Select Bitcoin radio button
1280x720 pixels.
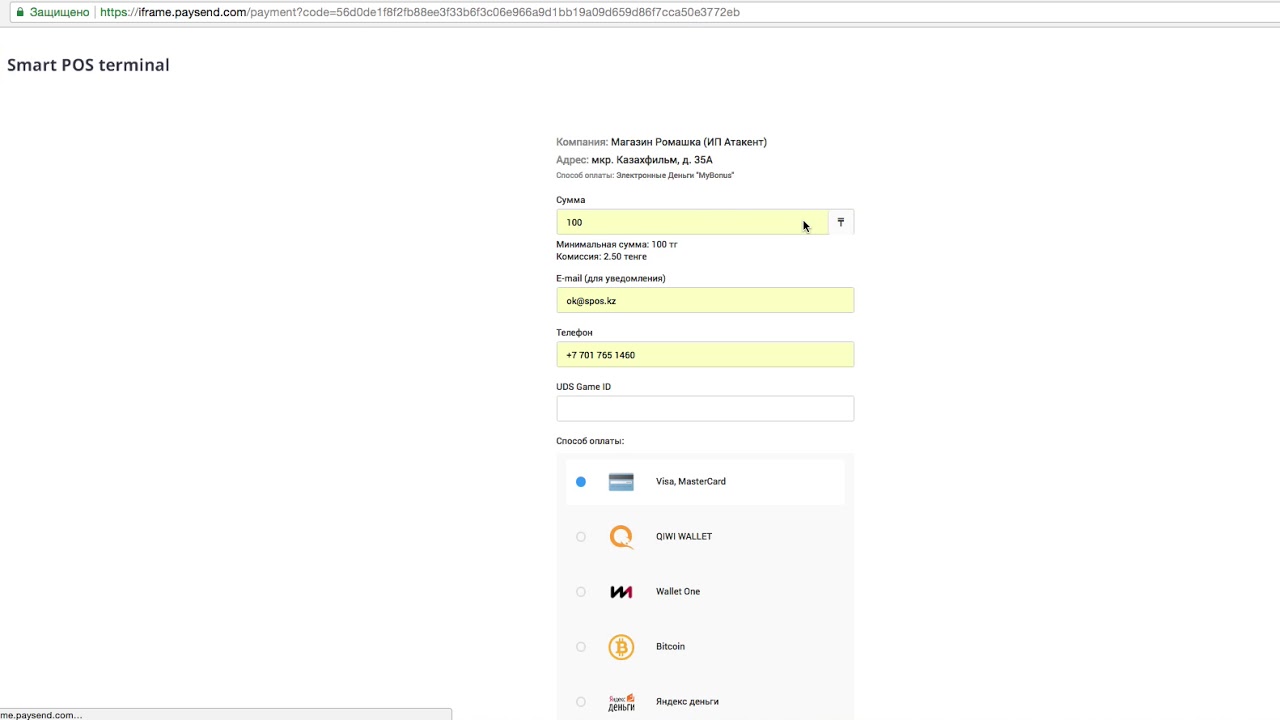tap(581, 647)
